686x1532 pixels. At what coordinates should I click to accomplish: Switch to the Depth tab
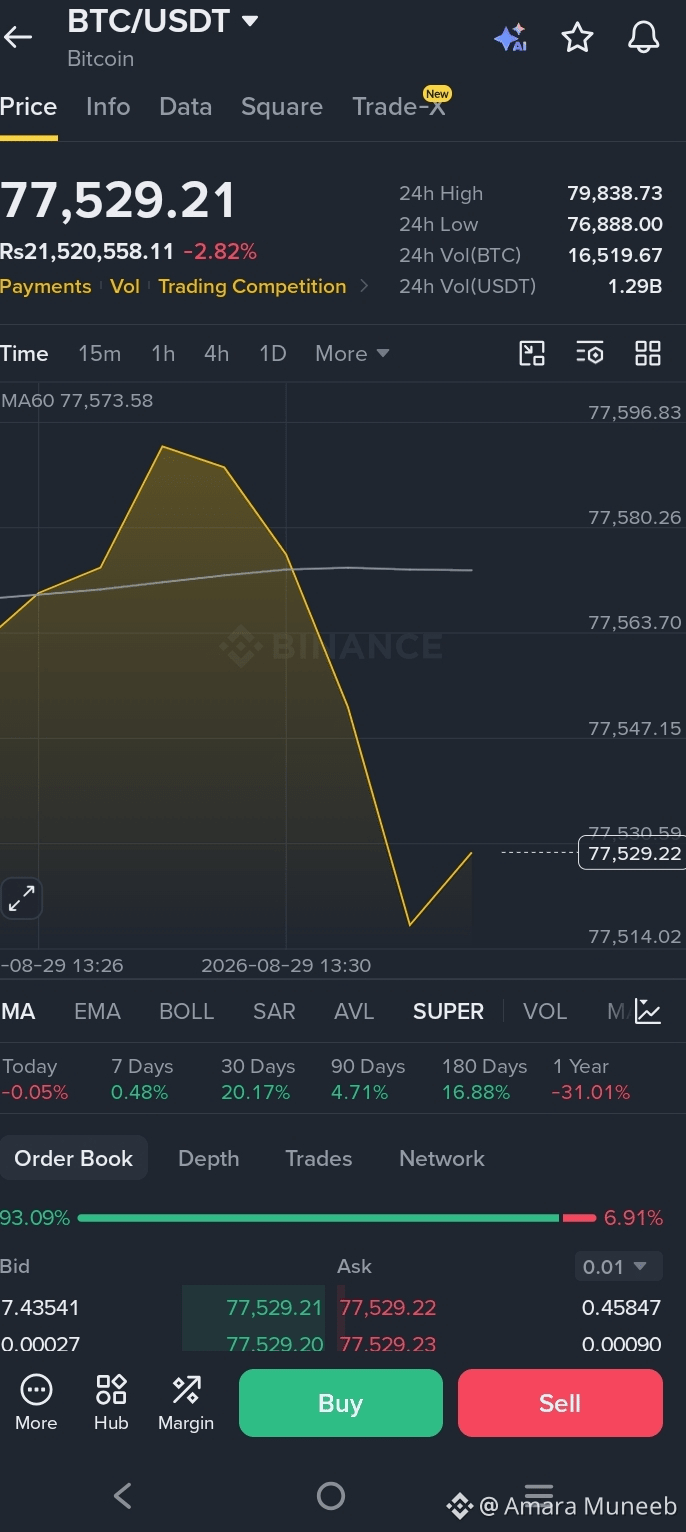(x=208, y=1158)
